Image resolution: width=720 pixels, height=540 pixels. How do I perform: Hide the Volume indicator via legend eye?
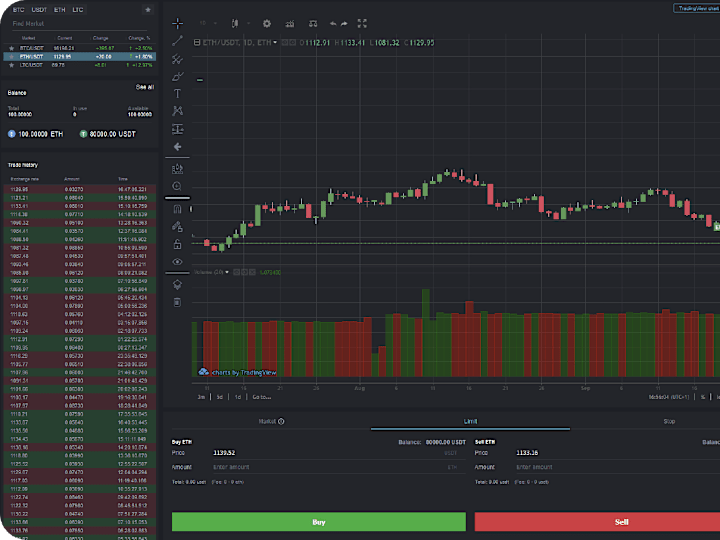coord(236,272)
